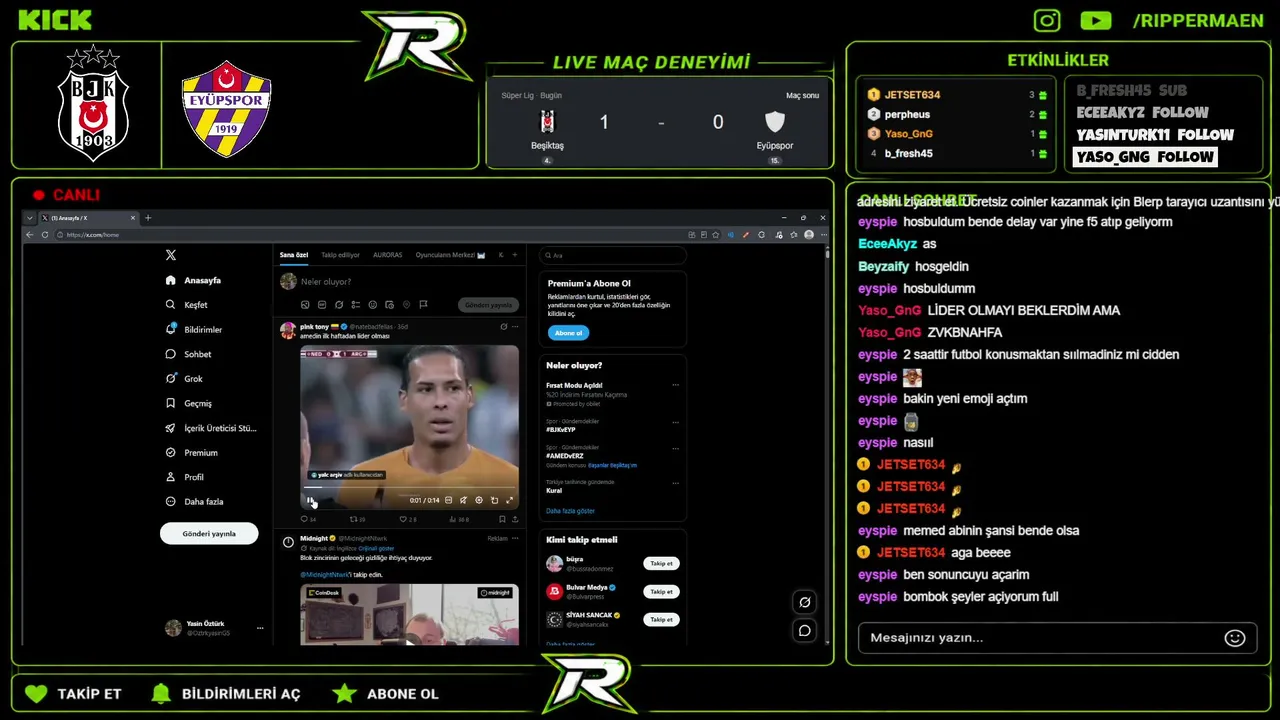Open the browser tab list dropdown
This screenshot has width=1280, height=720.
click(x=30, y=217)
